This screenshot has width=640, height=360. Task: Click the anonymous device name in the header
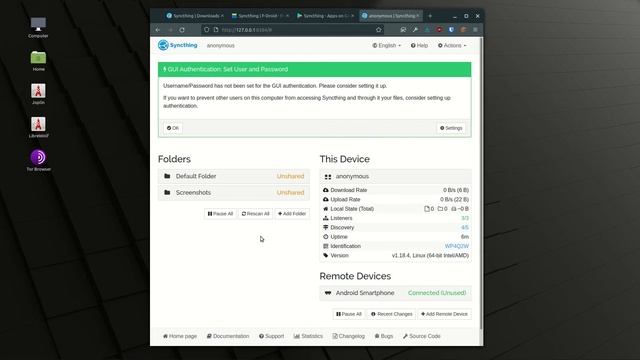click(220, 46)
